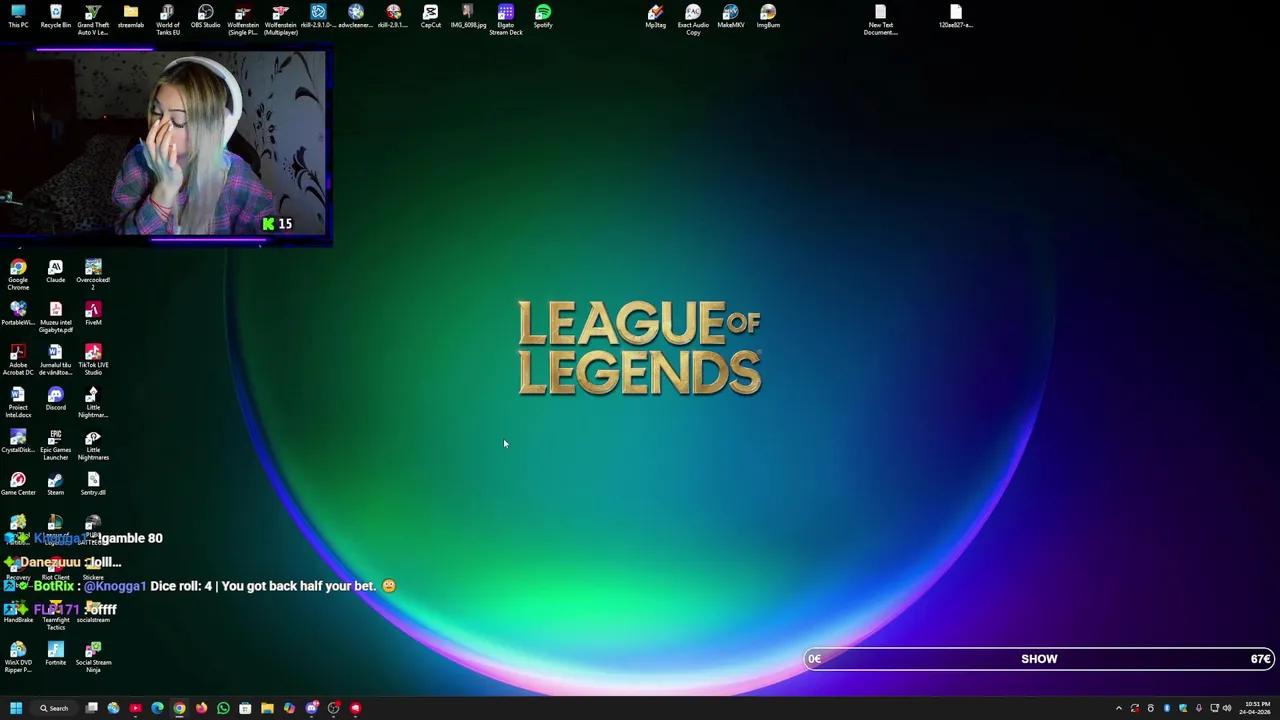Open CrystalDisk desktop shortcut

[18, 441]
